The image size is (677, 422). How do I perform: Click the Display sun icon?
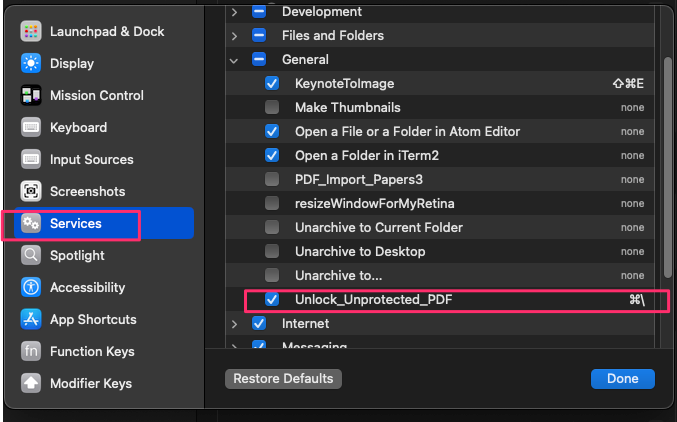coord(31,63)
